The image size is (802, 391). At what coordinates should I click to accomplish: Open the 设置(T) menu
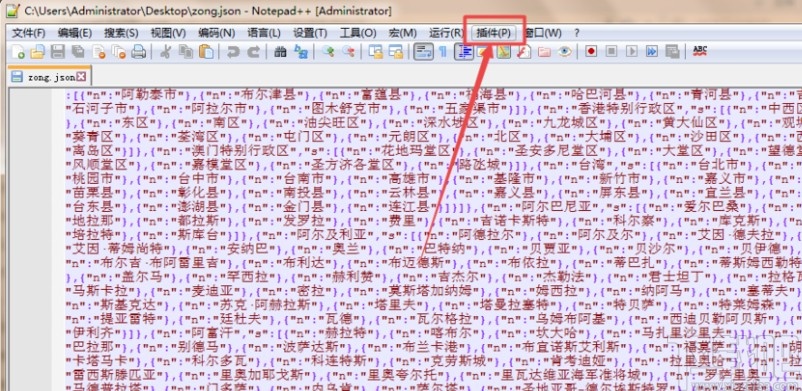310,33
